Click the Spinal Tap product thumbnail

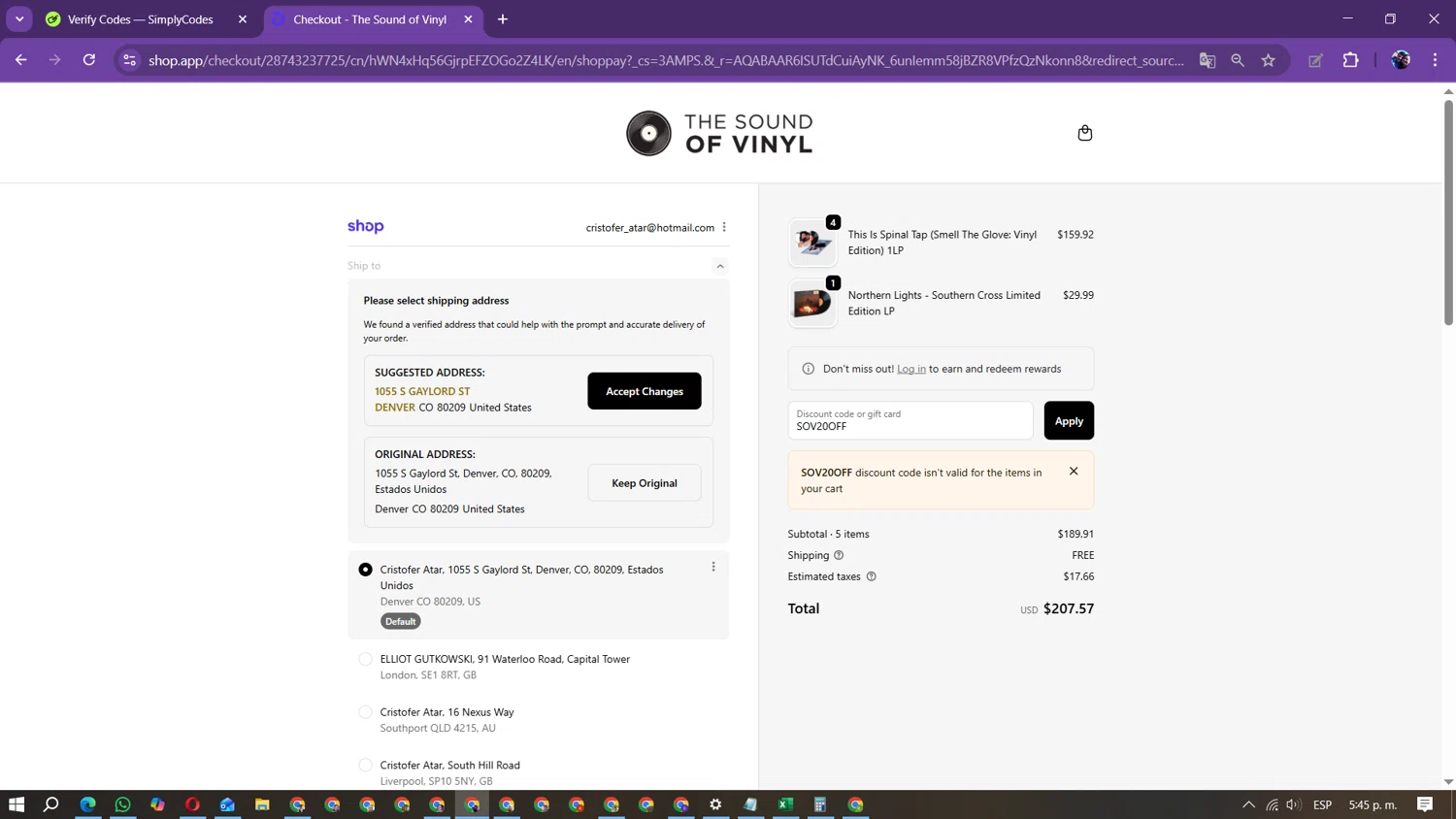pos(812,243)
